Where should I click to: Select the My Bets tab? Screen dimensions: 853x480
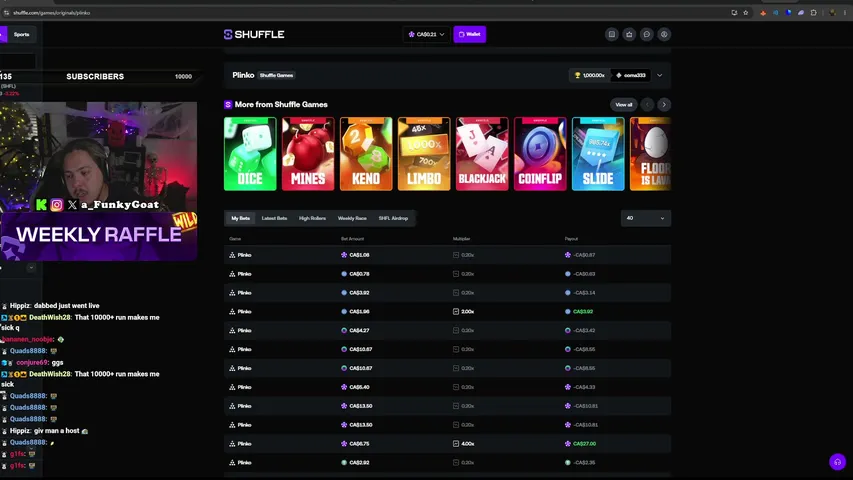[240, 218]
